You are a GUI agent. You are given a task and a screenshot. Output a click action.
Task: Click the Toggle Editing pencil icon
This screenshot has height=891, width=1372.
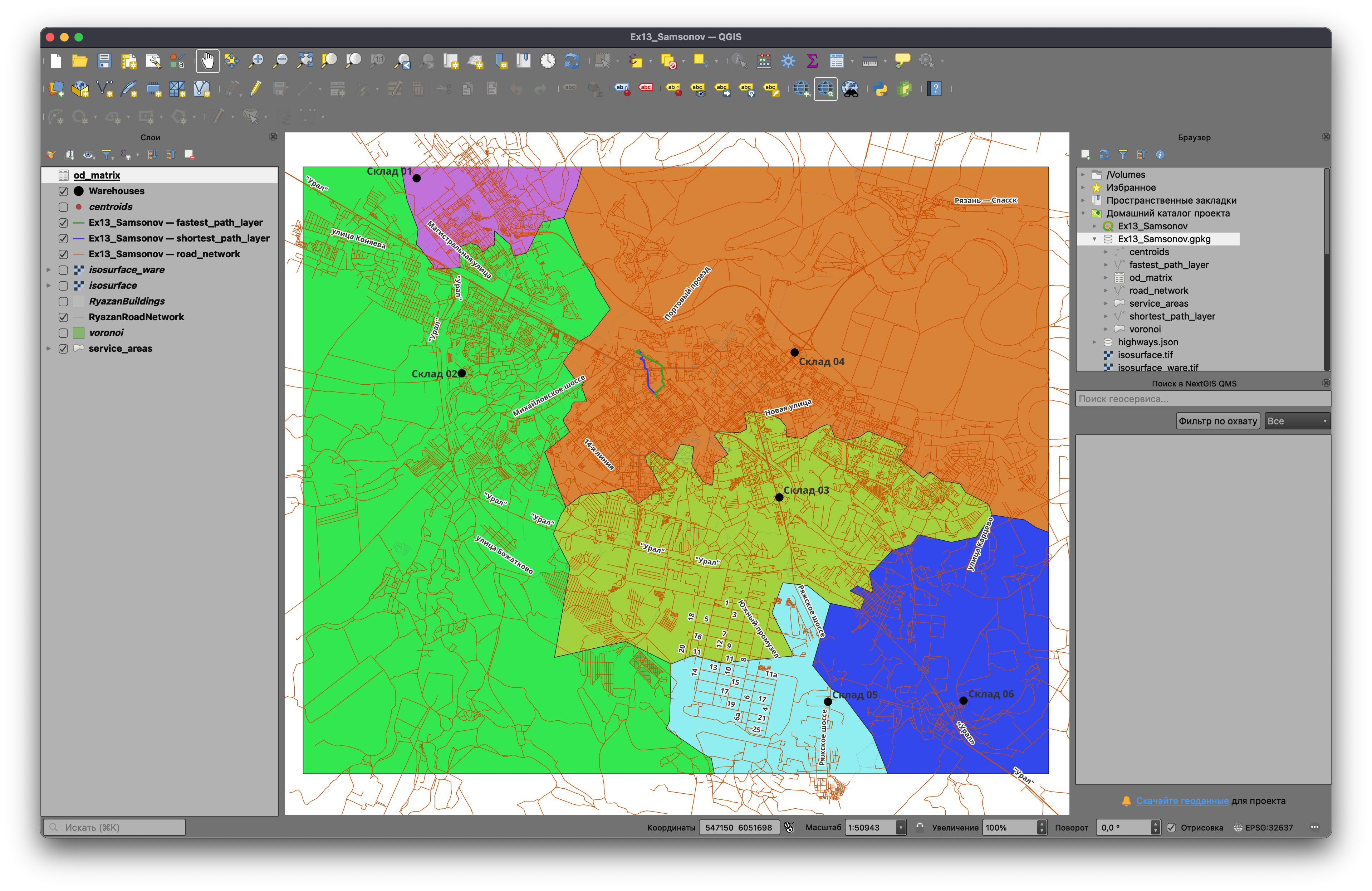coord(255,89)
